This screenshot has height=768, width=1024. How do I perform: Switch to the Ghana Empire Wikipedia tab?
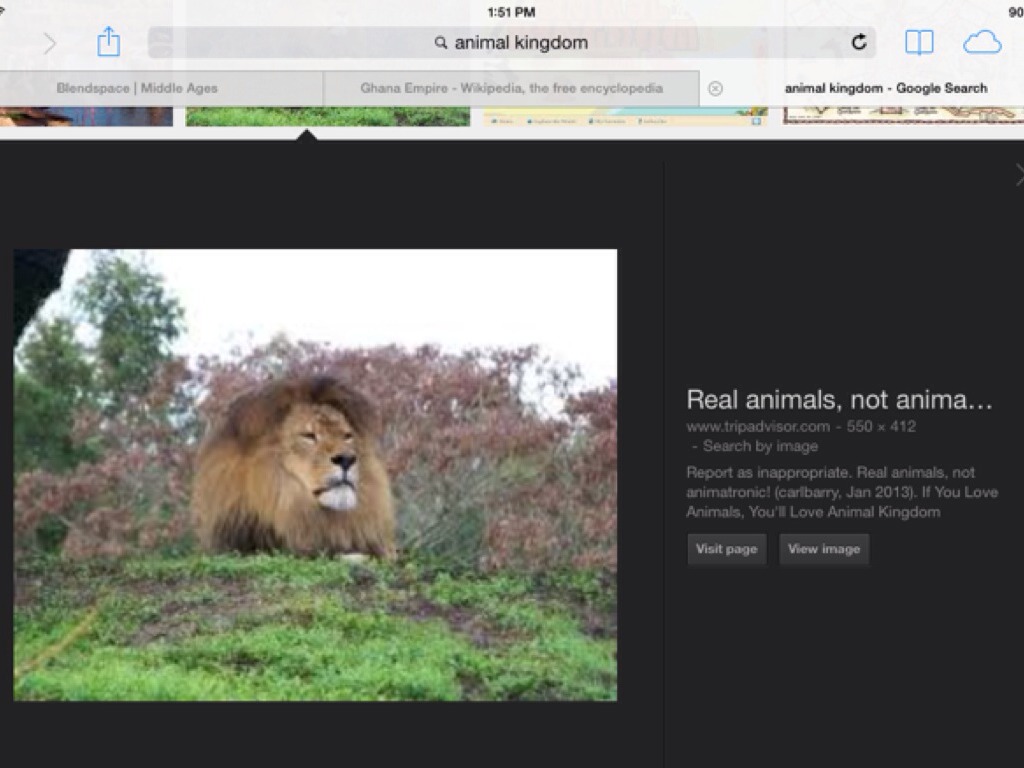click(511, 88)
